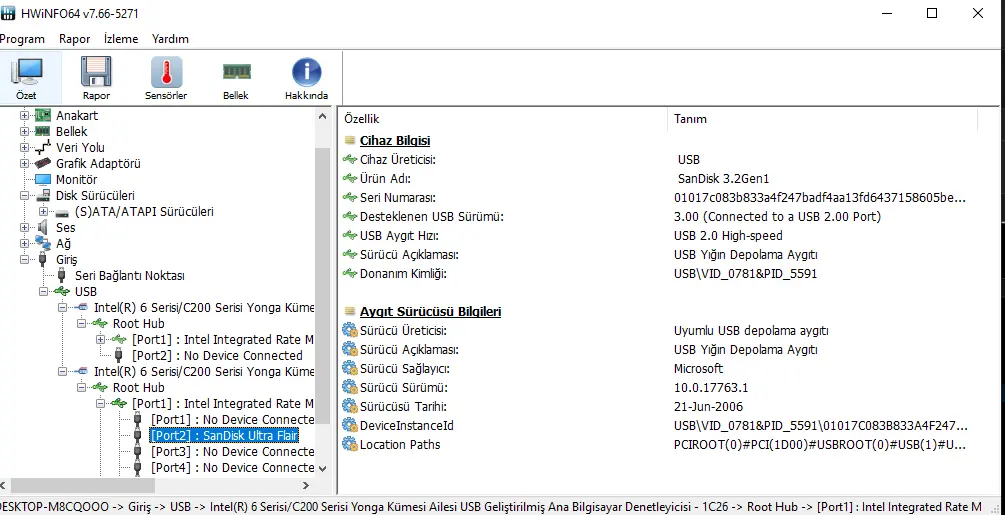1005x515 pixels.
Task: Click the Sürücü Sürümü gear icon
Action: [349, 388]
